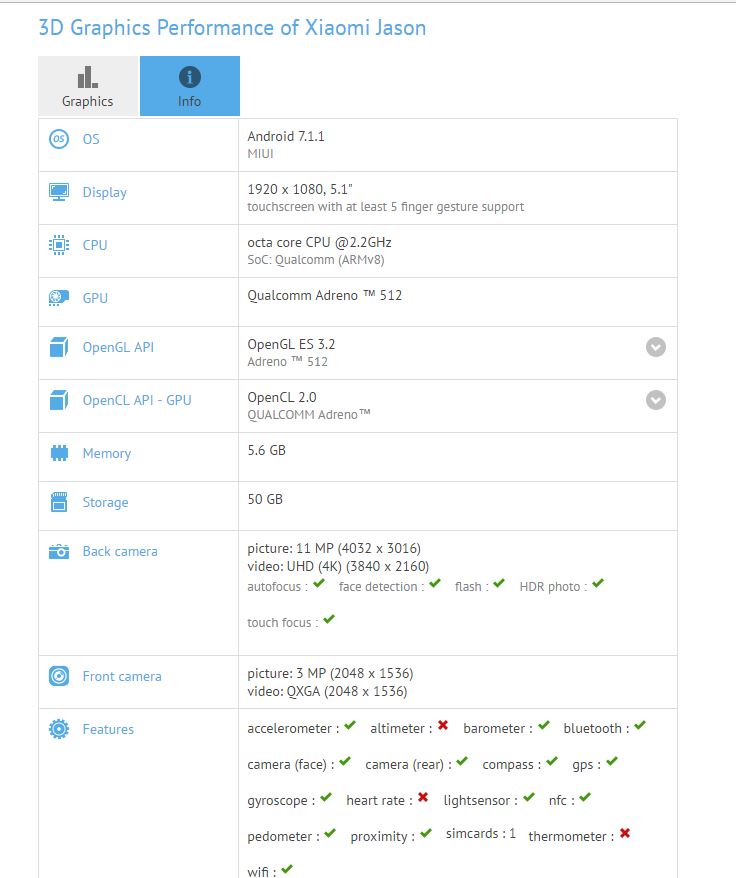The width and height of the screenshot is (736, 878).
Task: Click the gps green check mark
Action: [612, 761]
